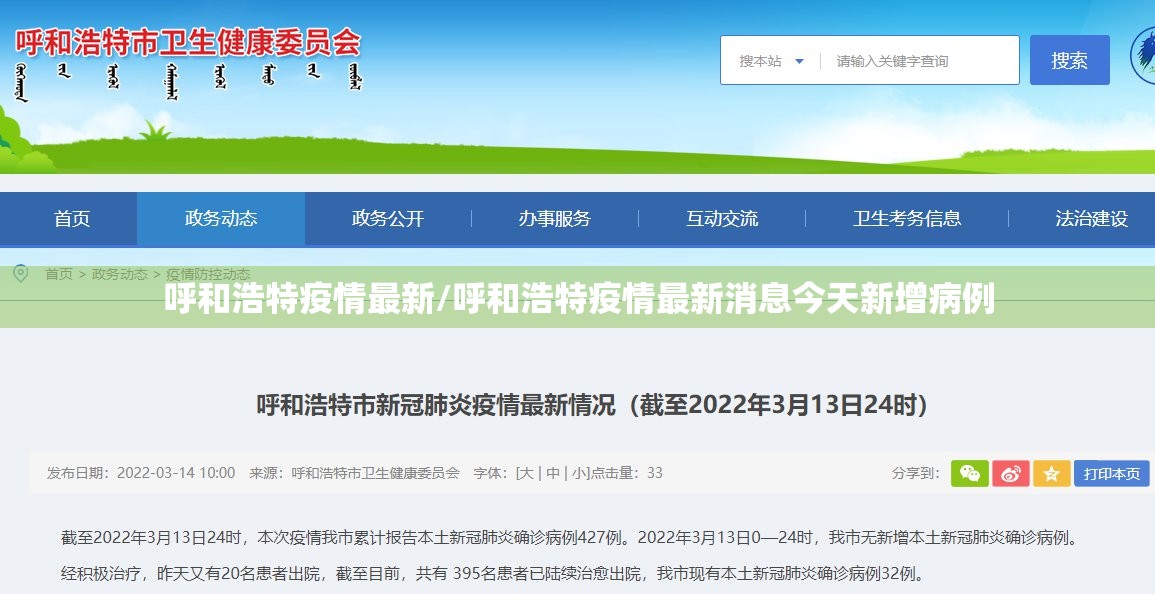Open the 首页 navigation tab
Image resolution: width=1155 pixels, height=594 pixels.
click(x=71, y=218)
